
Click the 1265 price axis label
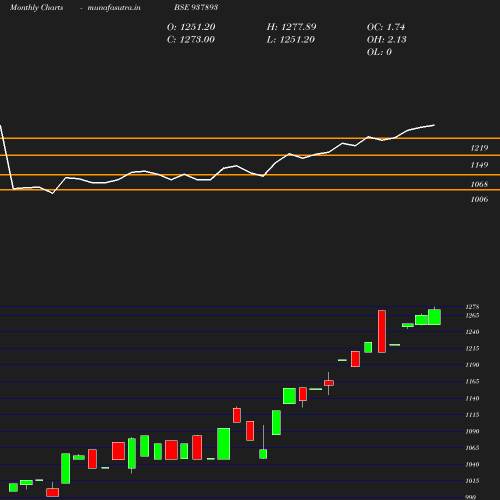pyautogui.click(x=473, y=315)
